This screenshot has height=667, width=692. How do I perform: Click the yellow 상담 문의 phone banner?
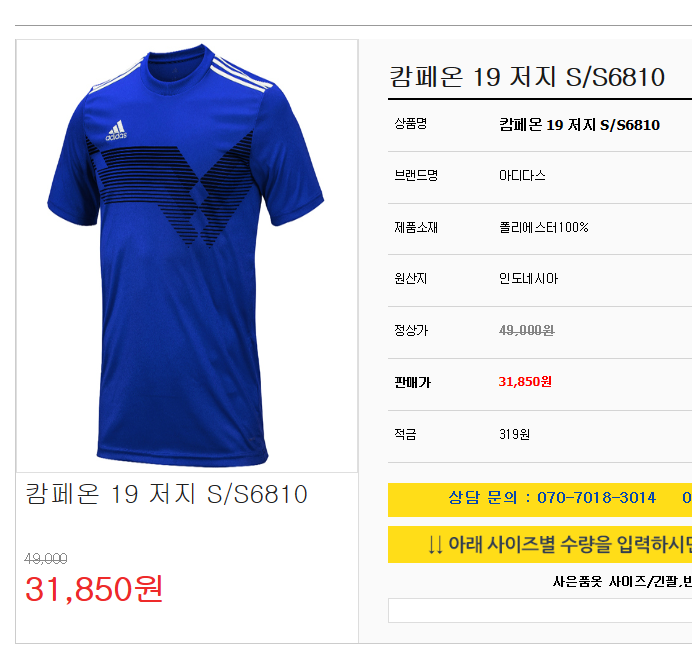point(540,500)
